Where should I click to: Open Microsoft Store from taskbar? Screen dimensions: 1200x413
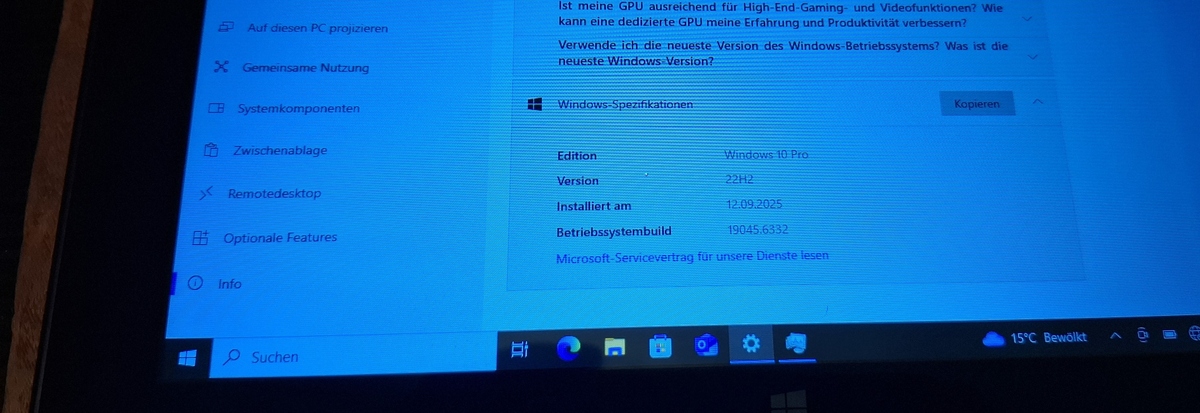tap(661, 347)
